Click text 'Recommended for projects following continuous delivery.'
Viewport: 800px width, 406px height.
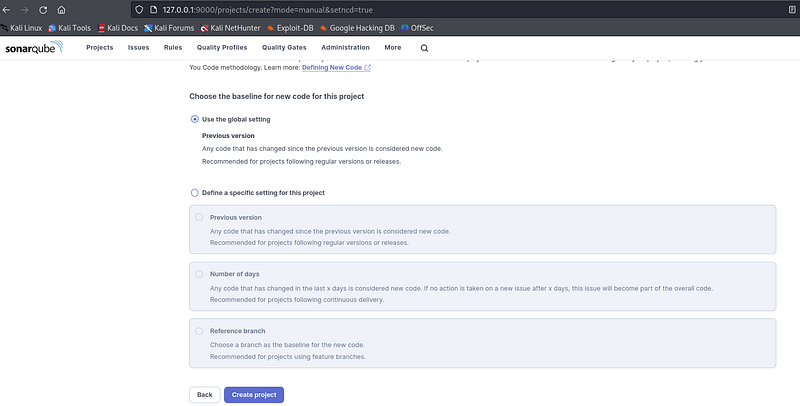[297, 300]
